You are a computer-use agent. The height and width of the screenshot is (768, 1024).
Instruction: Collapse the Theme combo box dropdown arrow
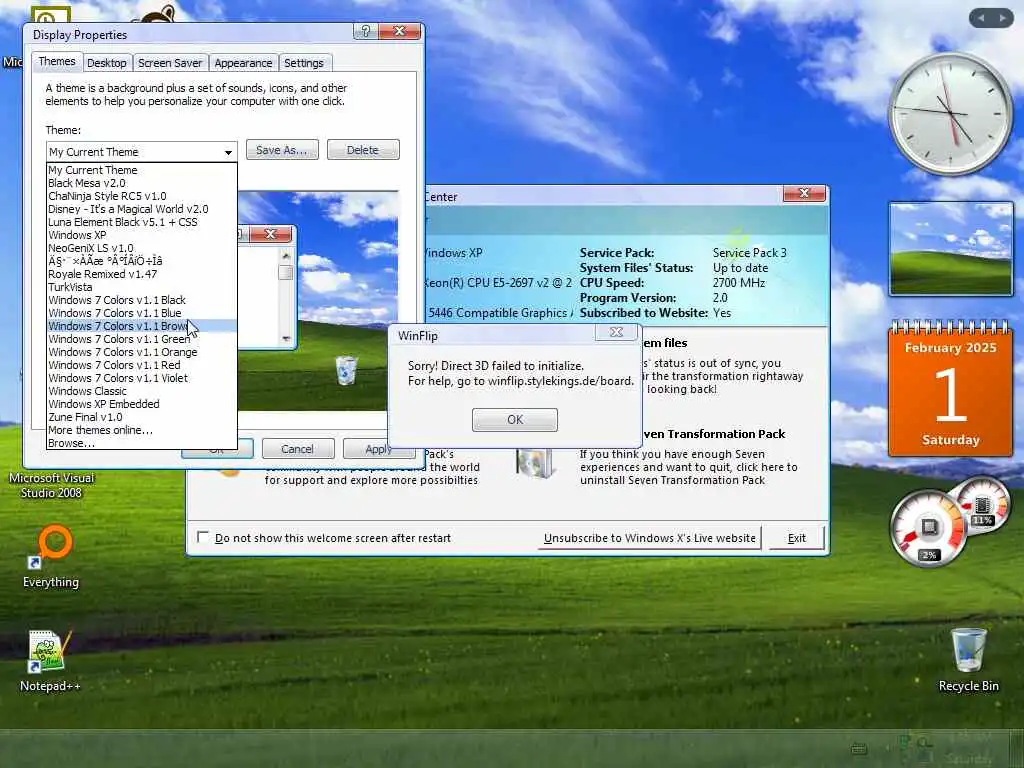(x=228, y=152)
